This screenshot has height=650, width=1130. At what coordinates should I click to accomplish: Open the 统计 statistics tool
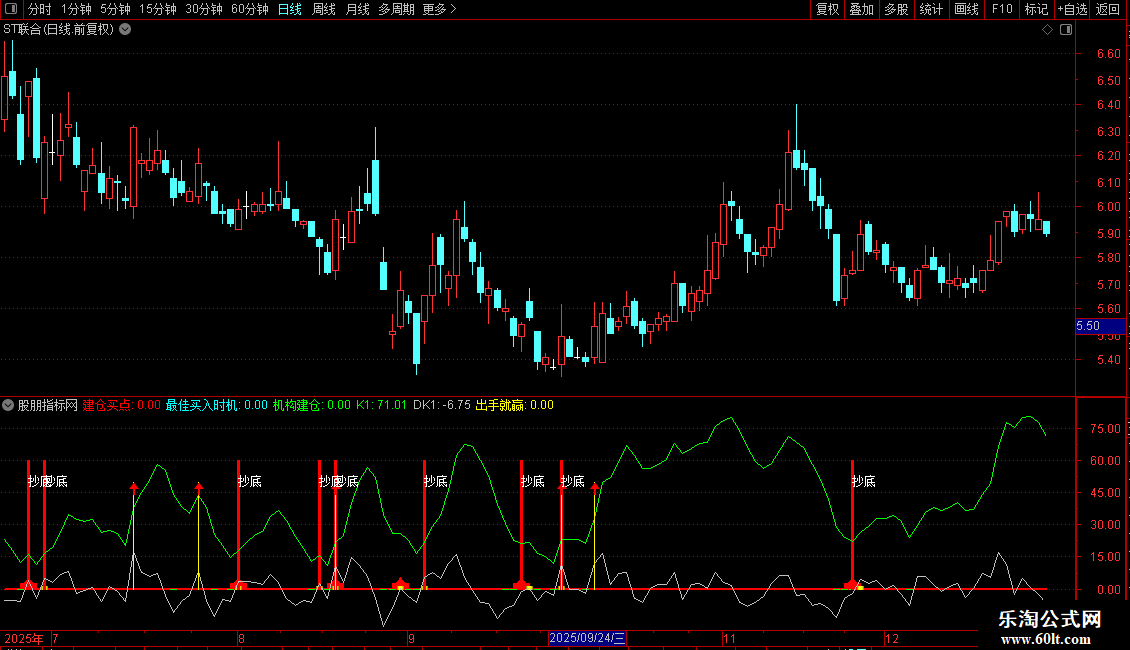click(x=931, y=9)
